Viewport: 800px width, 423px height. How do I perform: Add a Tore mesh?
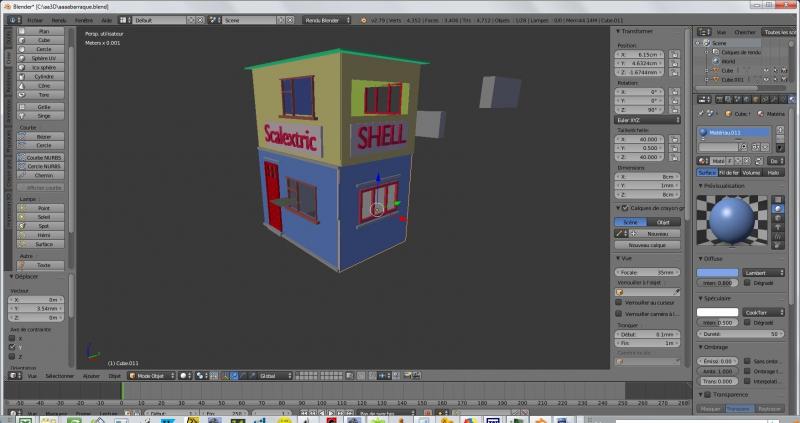click(x=43, y=94)
